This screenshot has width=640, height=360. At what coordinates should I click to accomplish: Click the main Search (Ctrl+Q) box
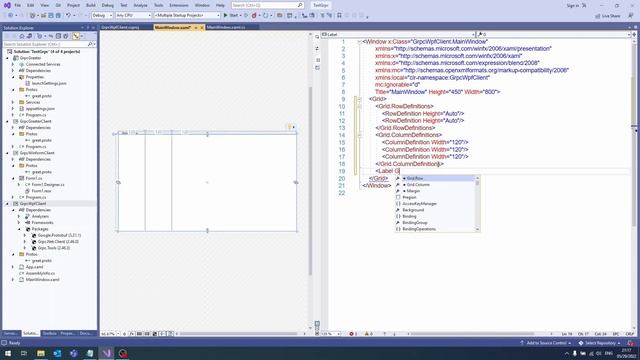point(268,5)
